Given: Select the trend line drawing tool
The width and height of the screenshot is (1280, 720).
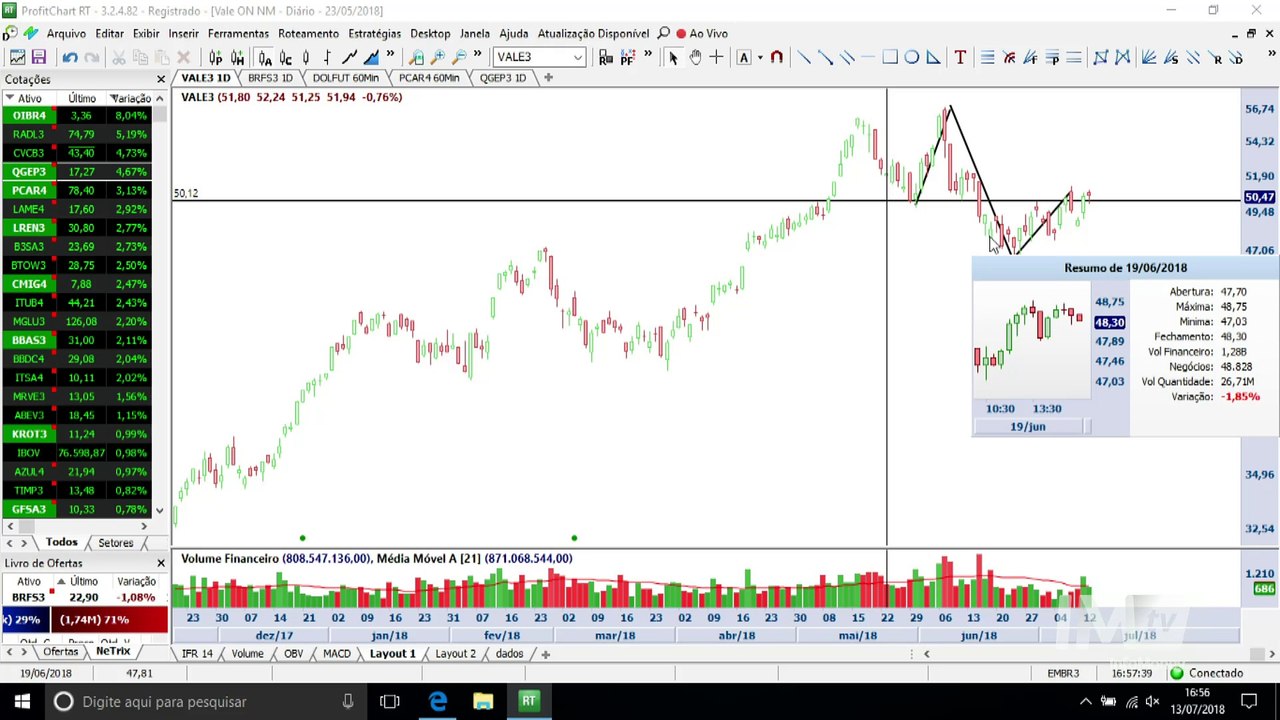Looking at the screenshot, I should coord(804,57).
